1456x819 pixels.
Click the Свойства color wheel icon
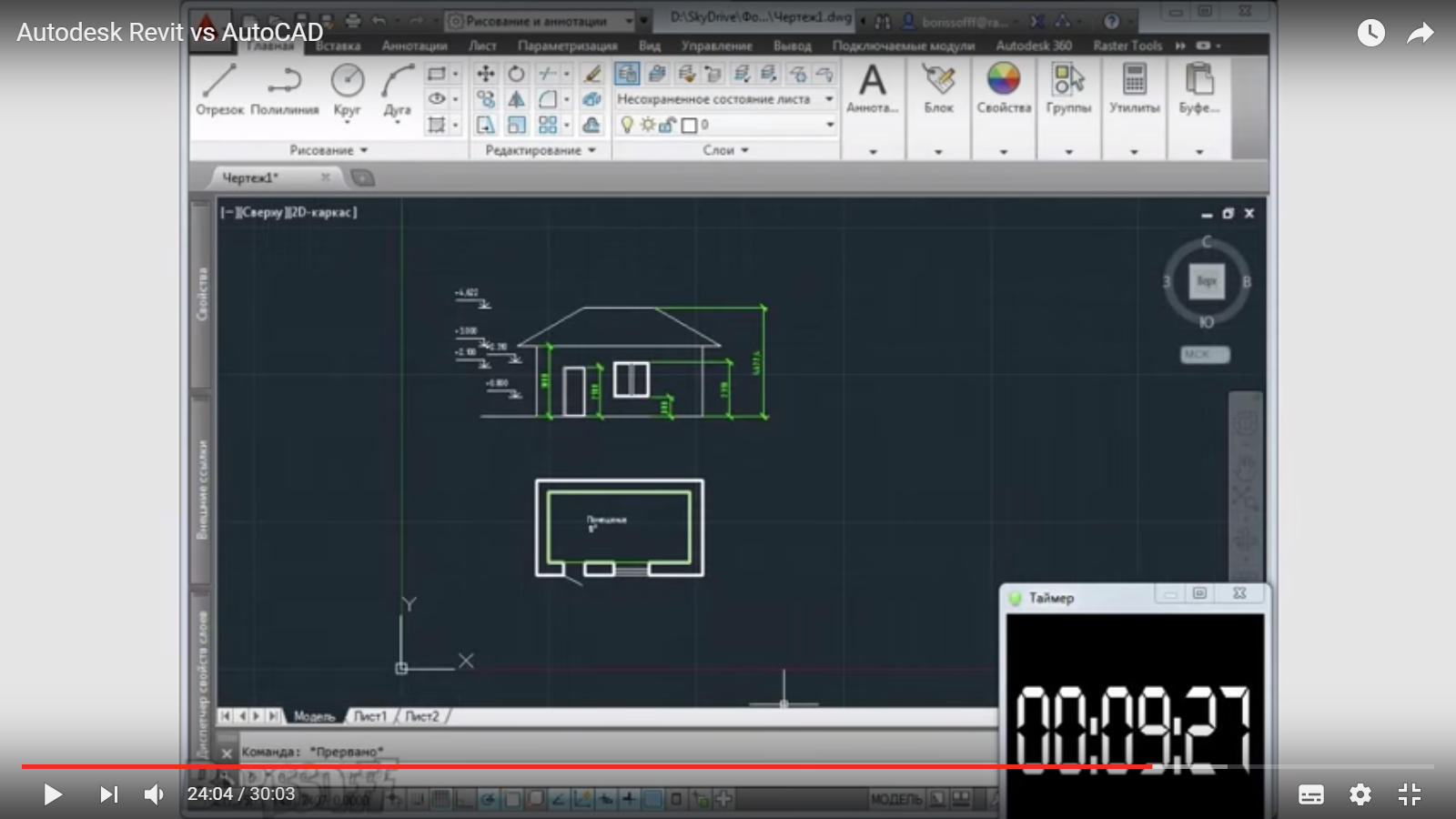pyautogui.click(x=1004, y=88)
